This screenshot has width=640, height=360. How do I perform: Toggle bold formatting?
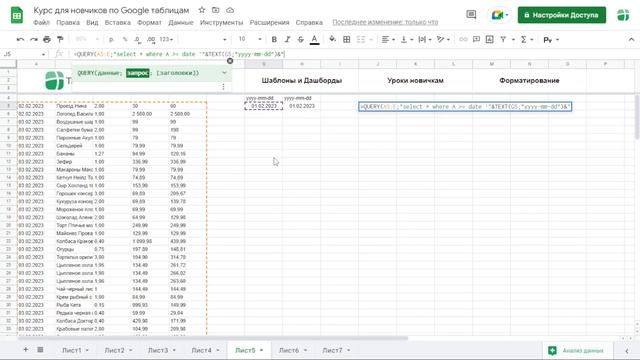click(x=274, y=40)
